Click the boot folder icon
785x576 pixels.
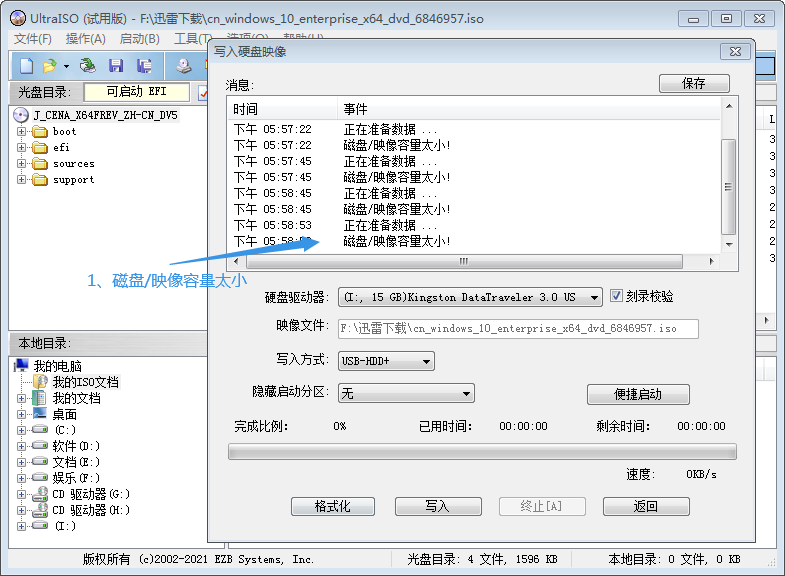(x=40, y=132)
